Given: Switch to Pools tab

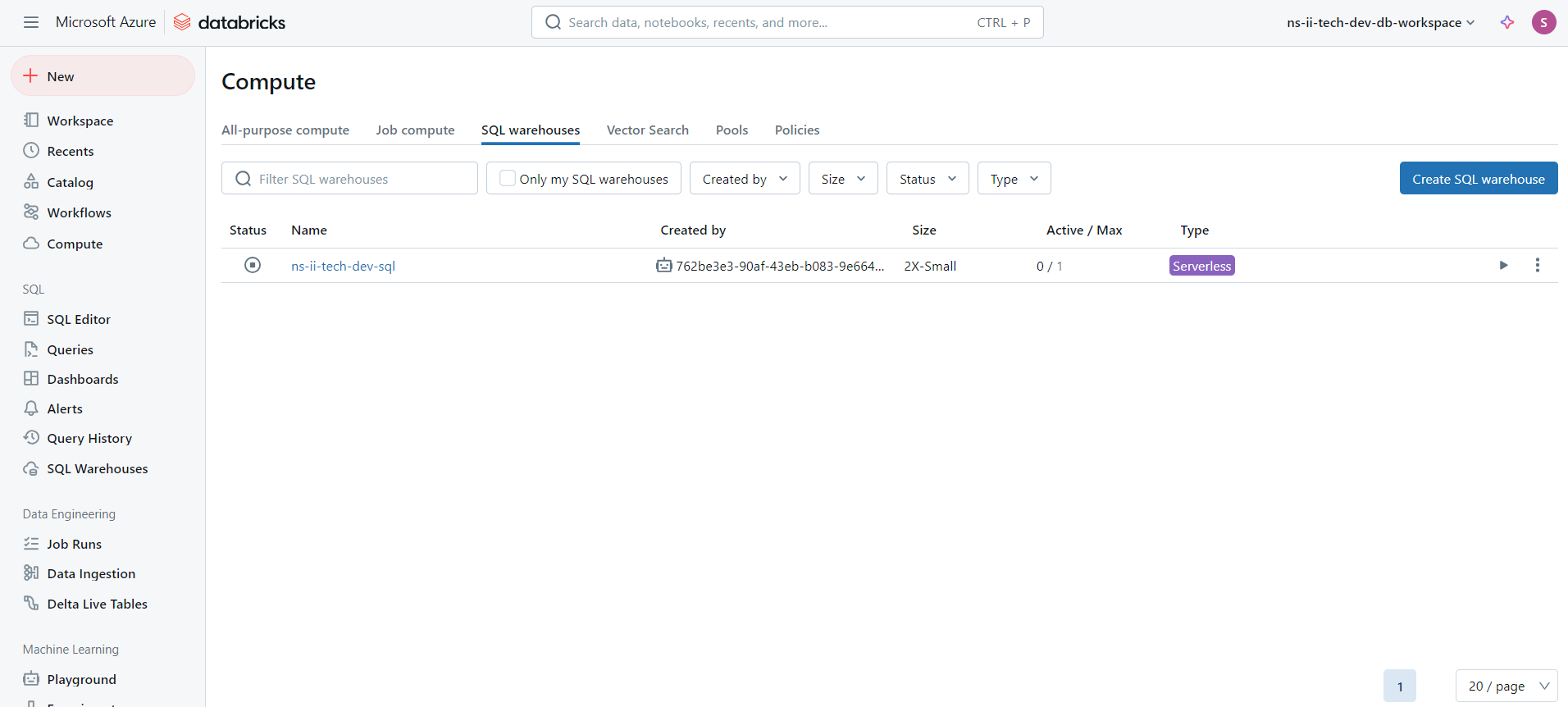Looking at the screenshot, I should pyautogui.click(x=732, y=130).
